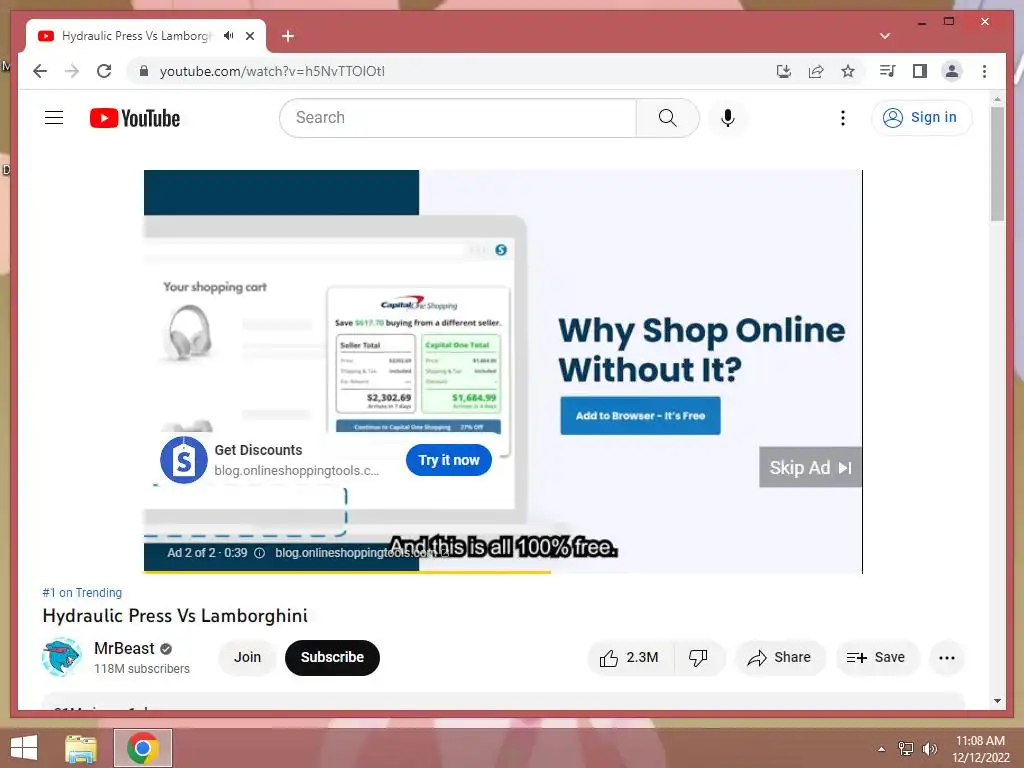Open the ad info circle icon
Screen dimensions: 1024x768
coord(259,553)
